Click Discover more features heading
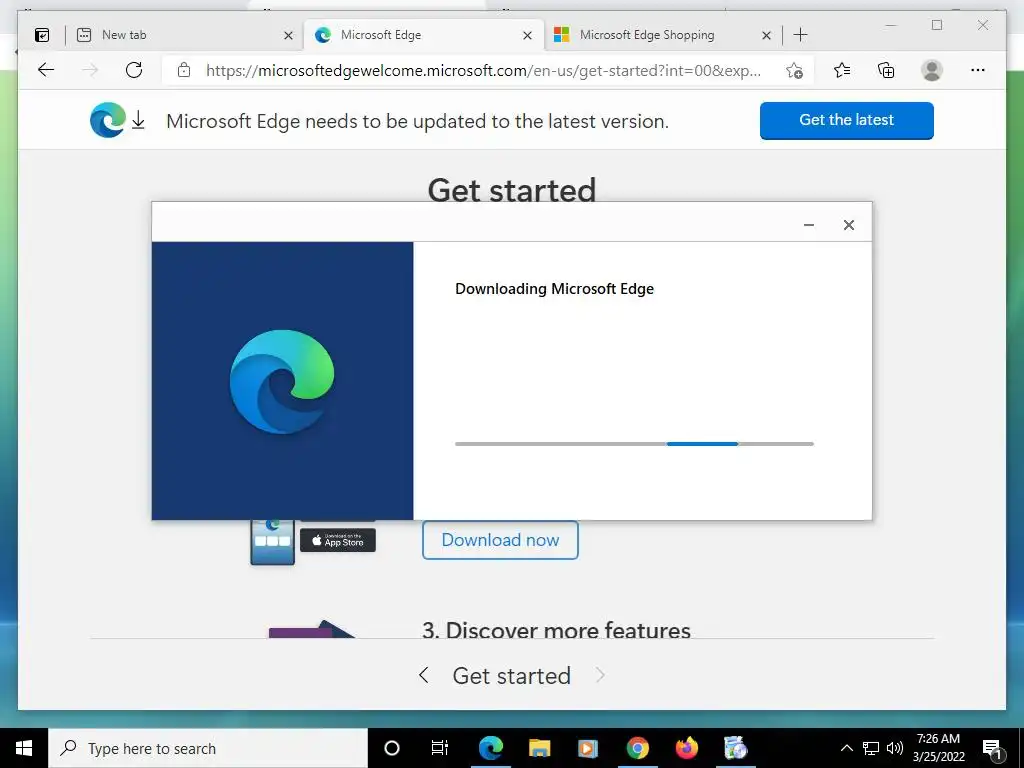 (556, 630)
